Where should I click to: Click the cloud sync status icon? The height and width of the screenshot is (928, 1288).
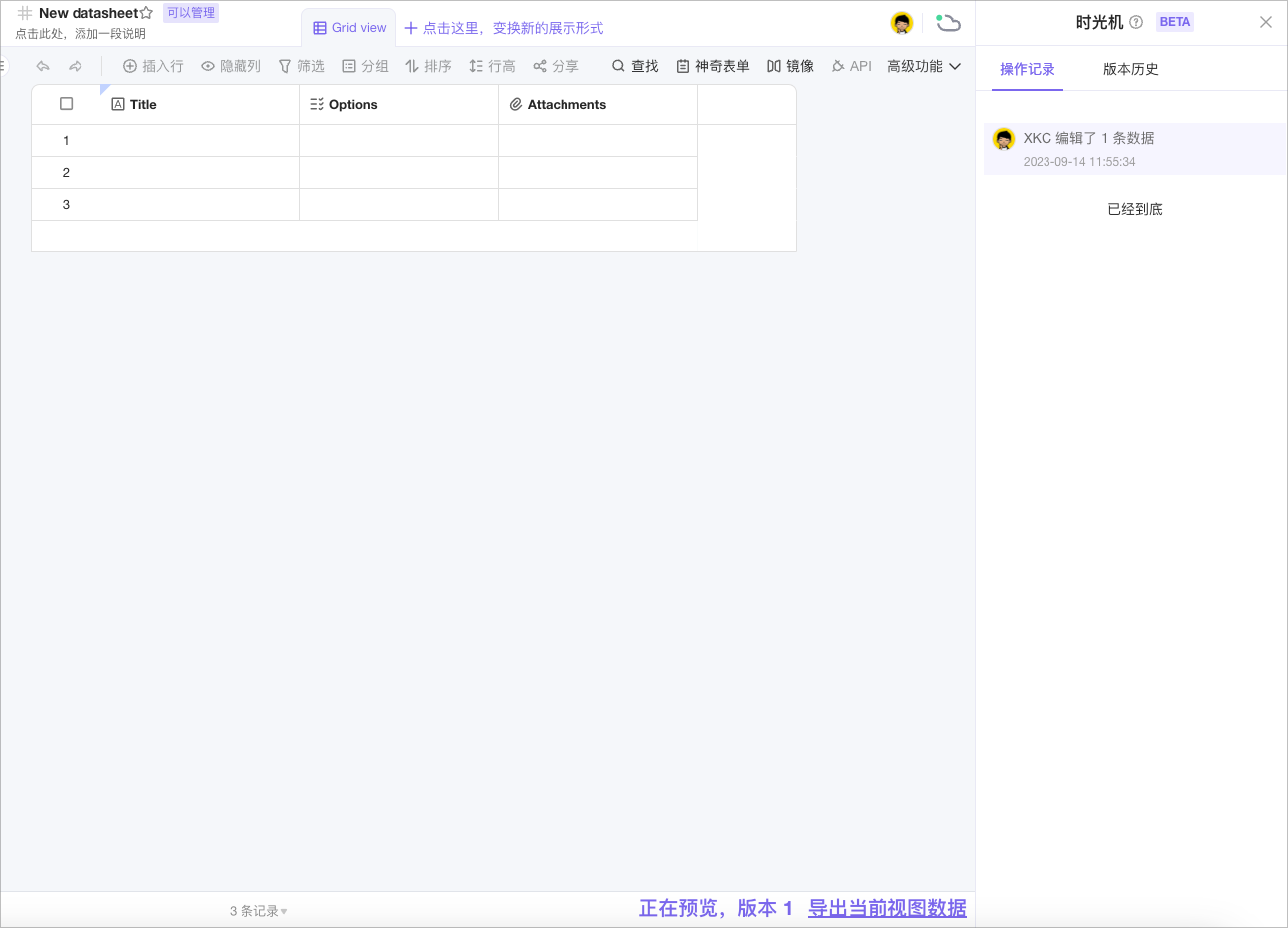coord(948,23)
